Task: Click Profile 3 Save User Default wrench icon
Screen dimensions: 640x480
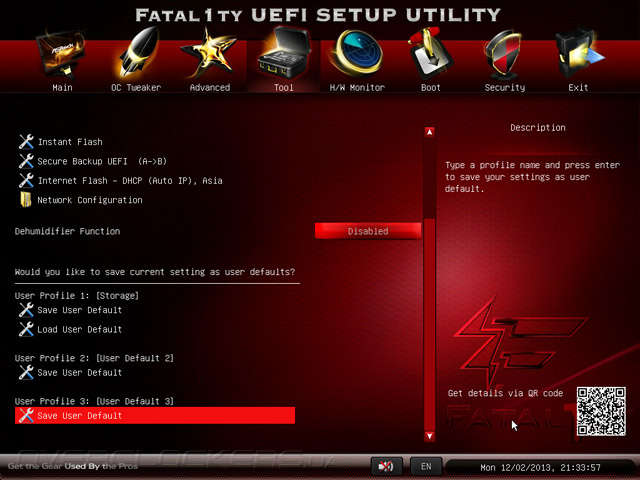Action: (x=26, y=416)
